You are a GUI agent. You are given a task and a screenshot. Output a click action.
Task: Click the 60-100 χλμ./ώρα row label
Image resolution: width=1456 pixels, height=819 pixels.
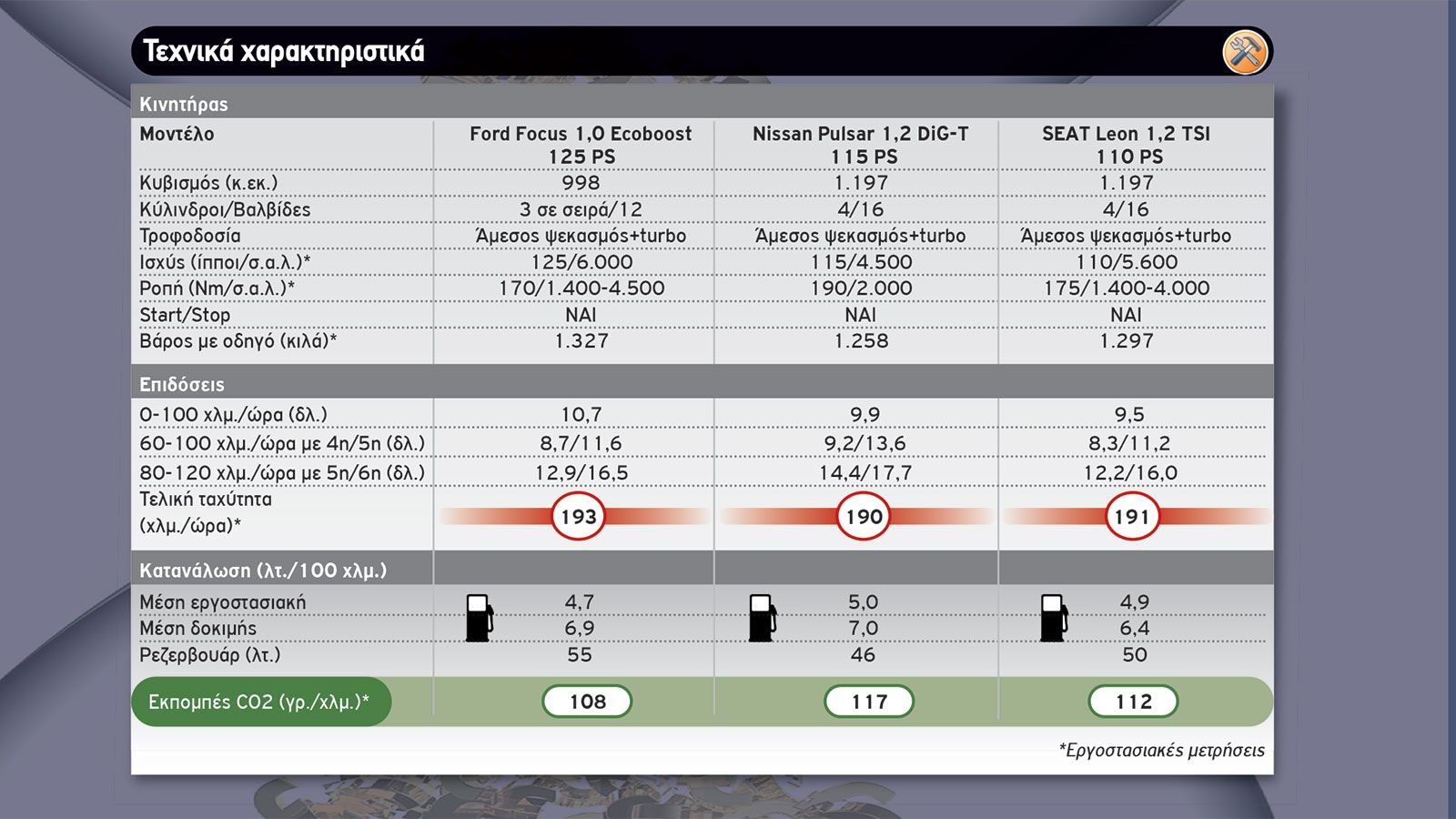[282, 444]
